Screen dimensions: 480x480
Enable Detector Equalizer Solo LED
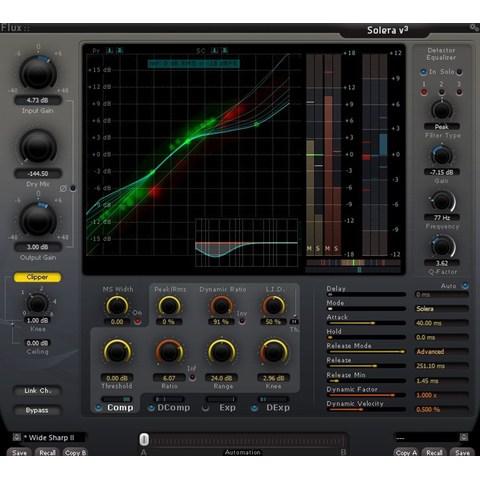coord(459,72)
